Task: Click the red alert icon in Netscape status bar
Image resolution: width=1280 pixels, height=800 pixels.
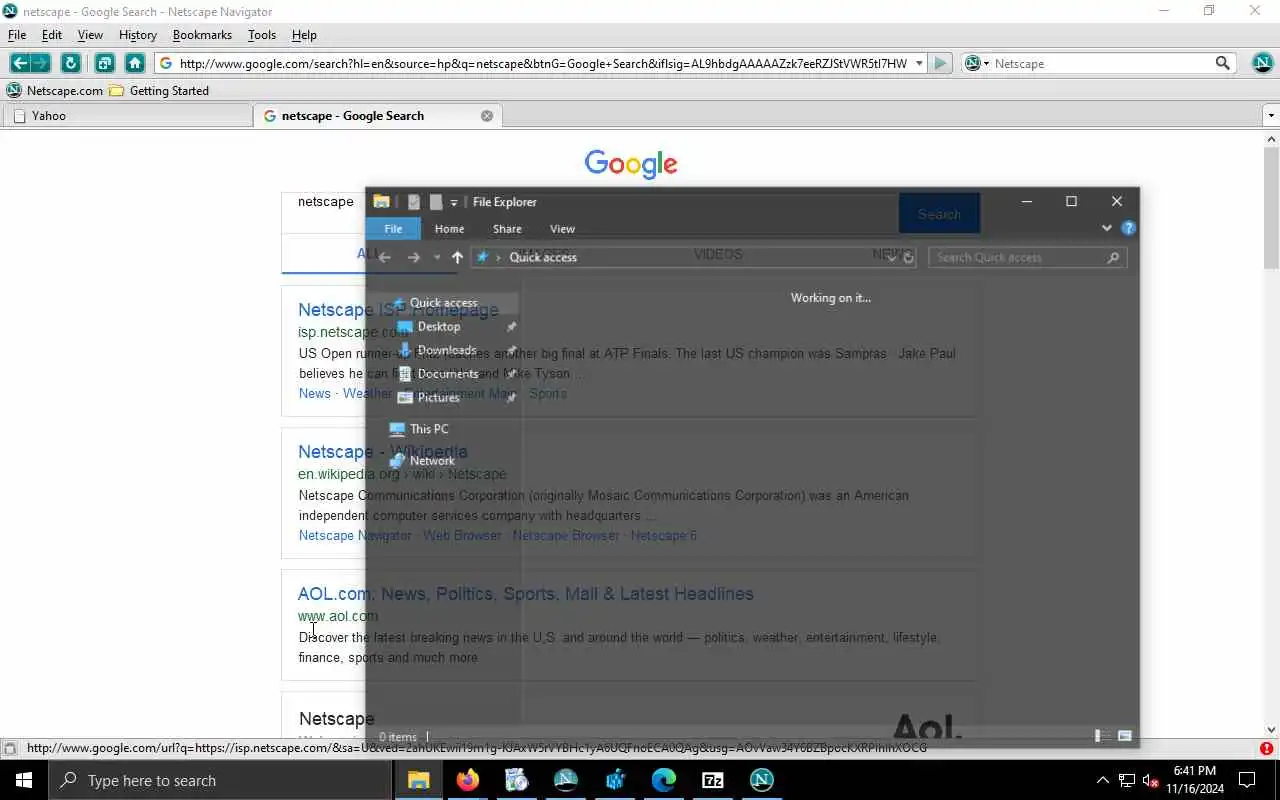Action: coord(1266,748)
